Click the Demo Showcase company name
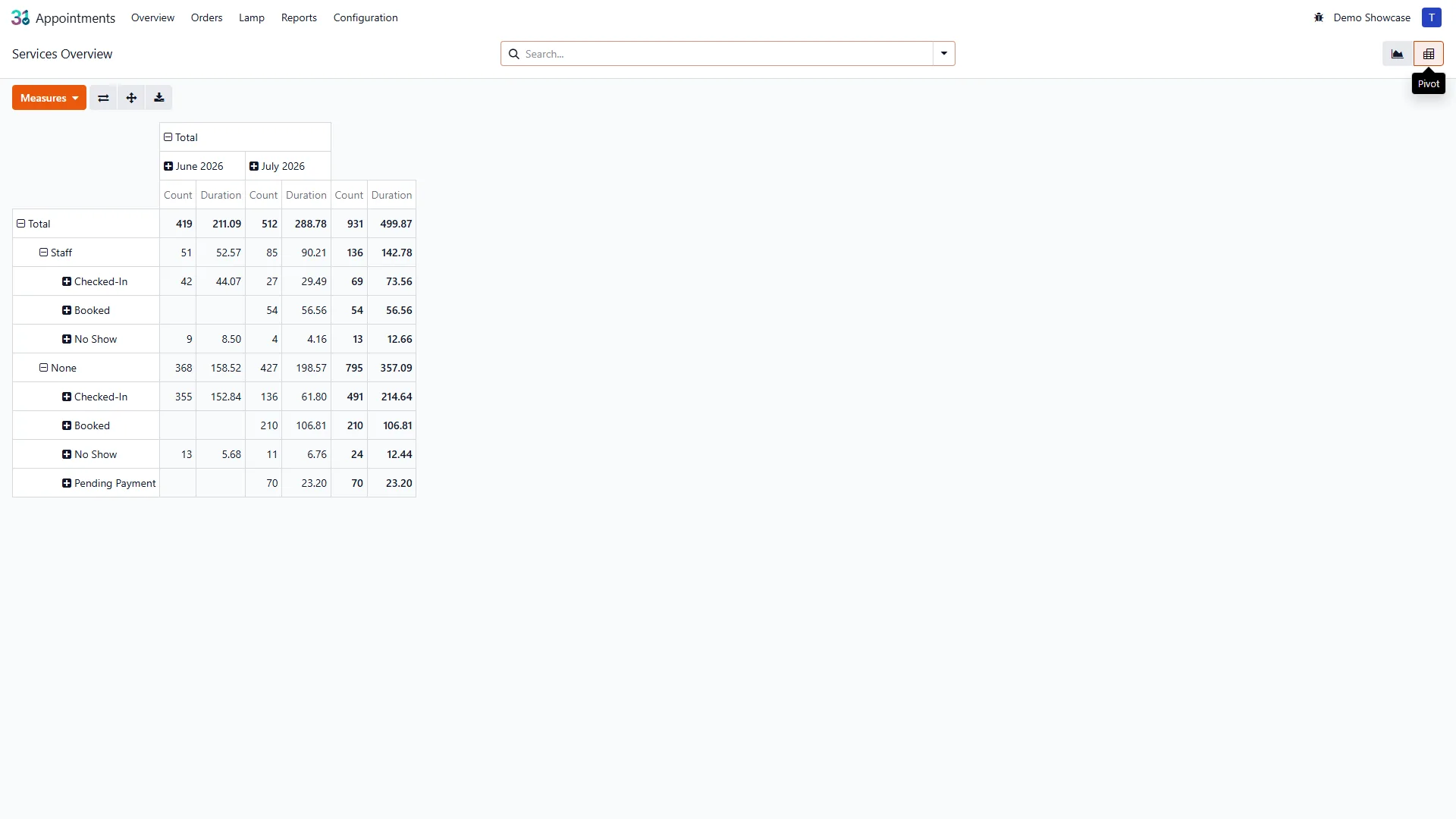1456x819 pixels. point(1372,17)
